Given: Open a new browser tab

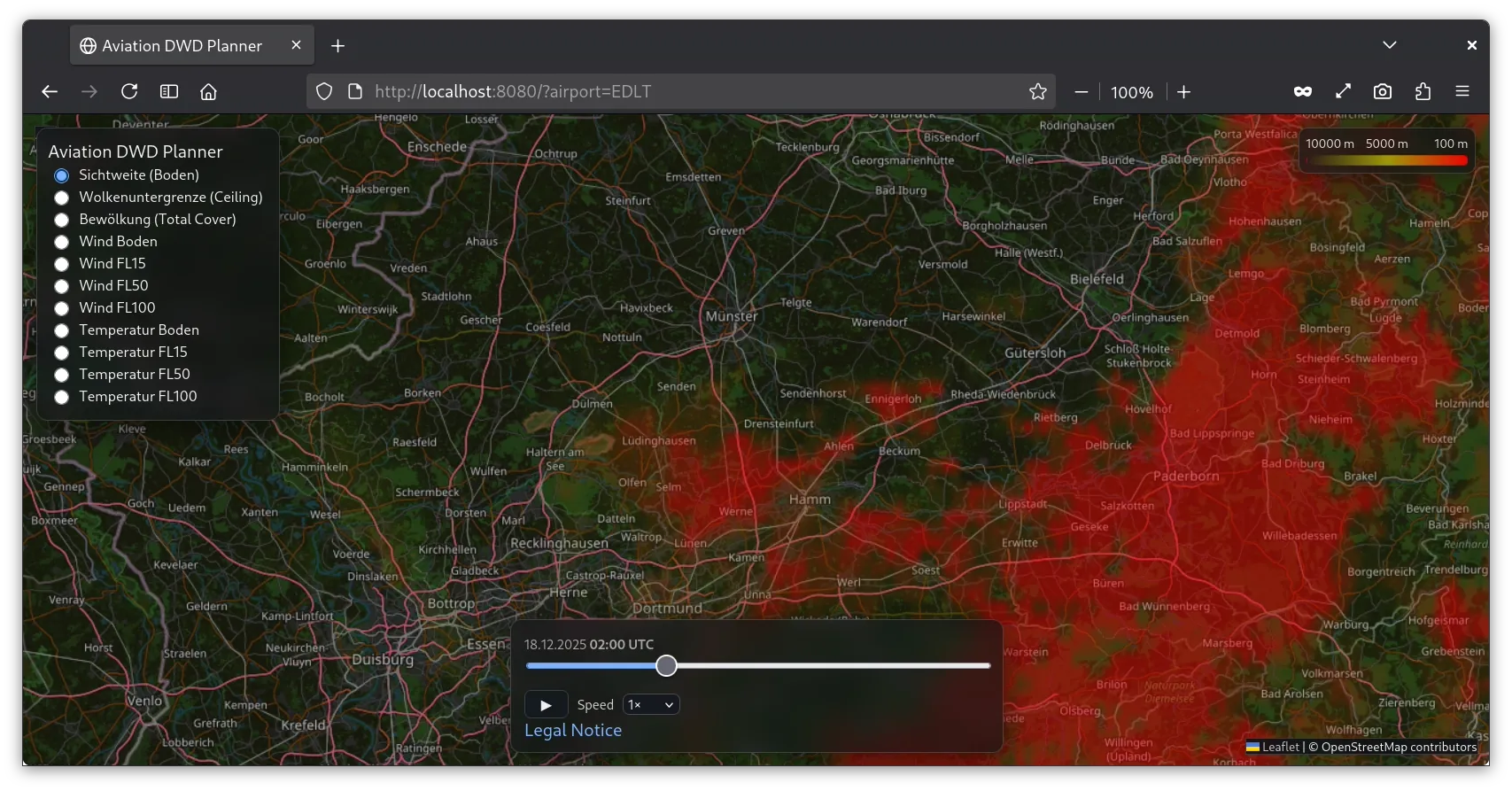Looking at the screenshot, I should [337, 46].
